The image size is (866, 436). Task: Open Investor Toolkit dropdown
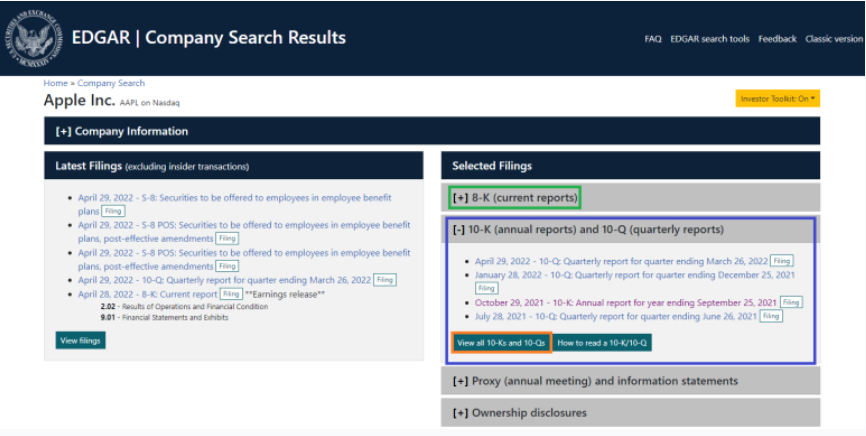(778, 98)
